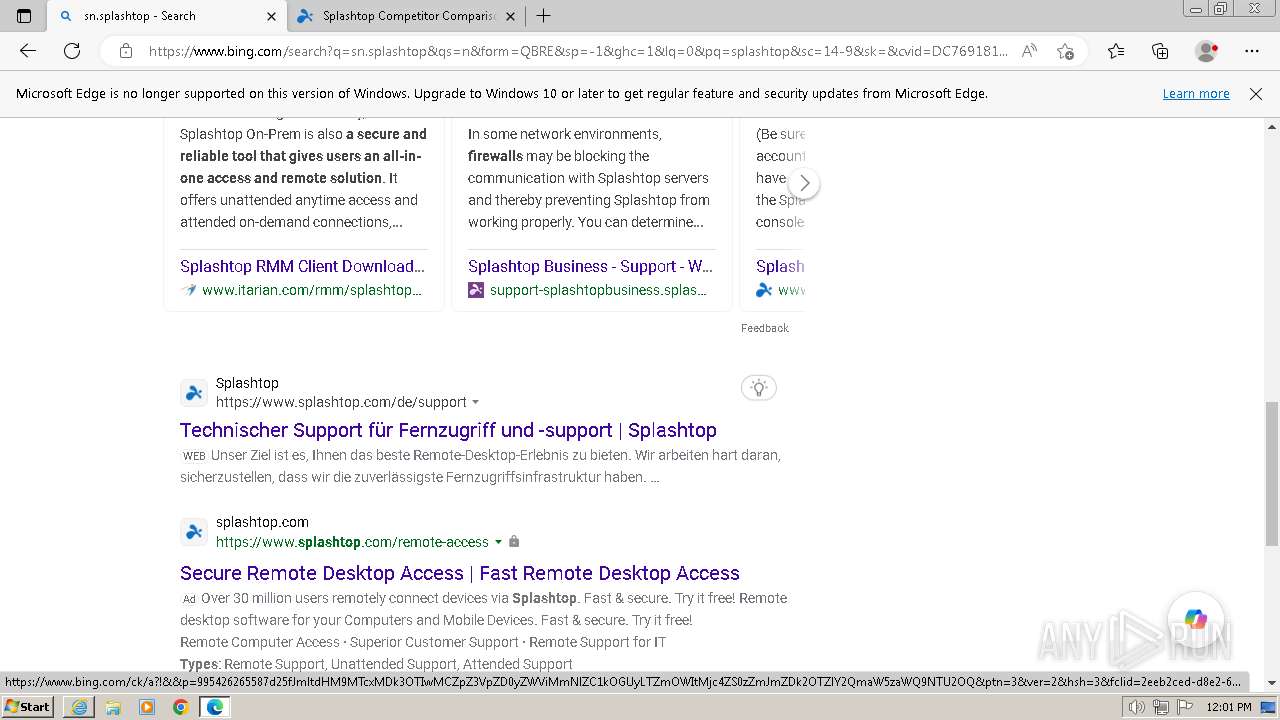Click the 12:01 PM system clock

click(1230, 707)
